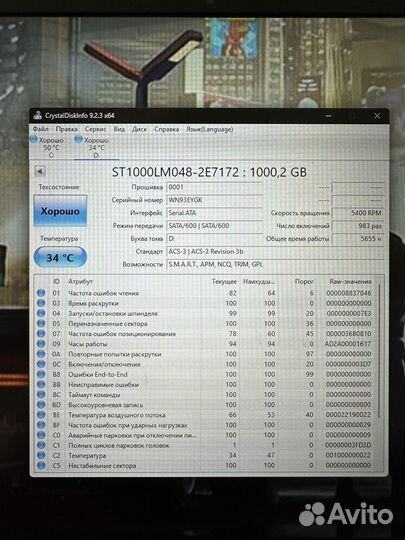Click the disk model title ST1000LM048-2E7172
This screenshot has width=405, height=540.
pyautogui.click(x=175, y=172)
